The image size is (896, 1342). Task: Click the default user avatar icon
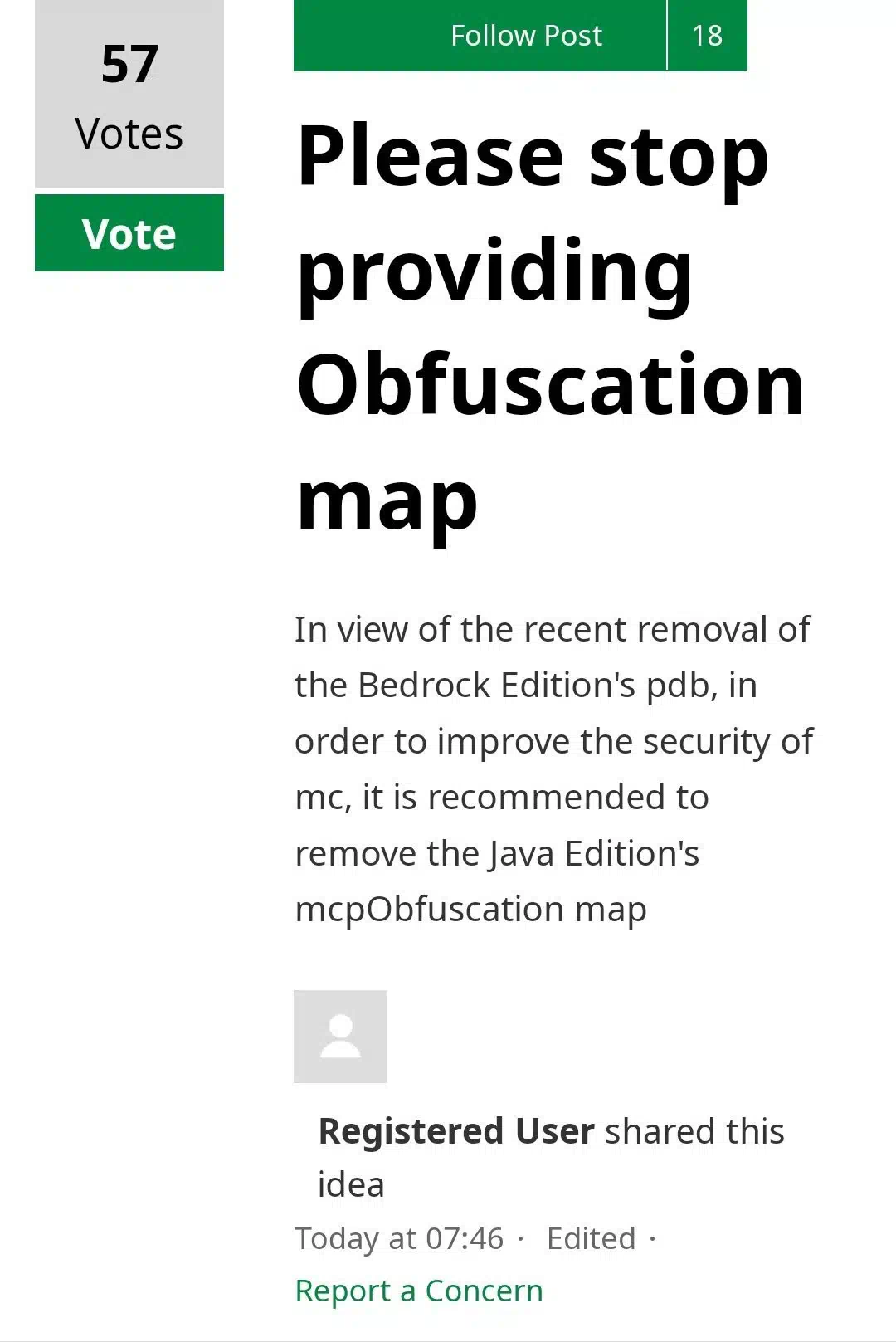(340, 1037)
